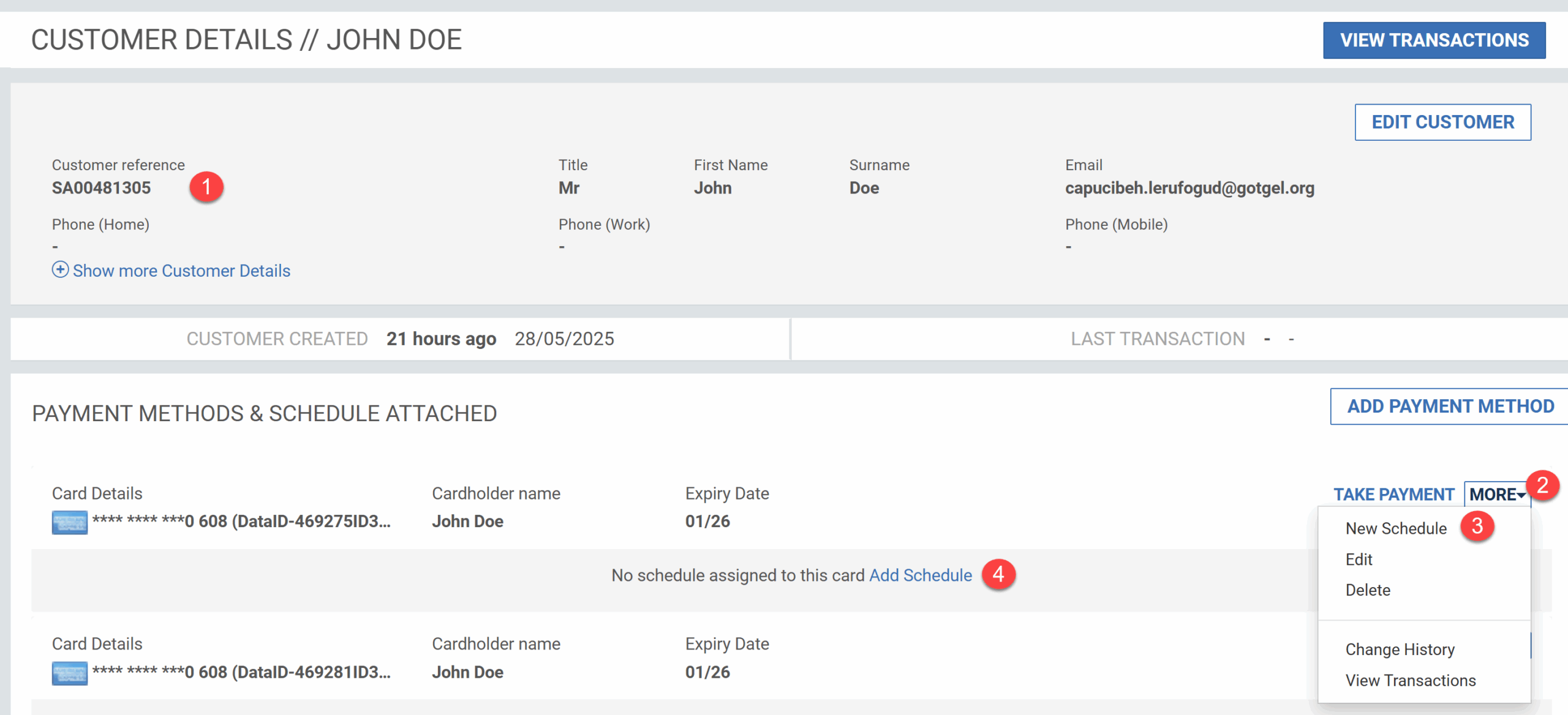Click the title value Mr
The image size is (1568, 715).
click(568, 188)
